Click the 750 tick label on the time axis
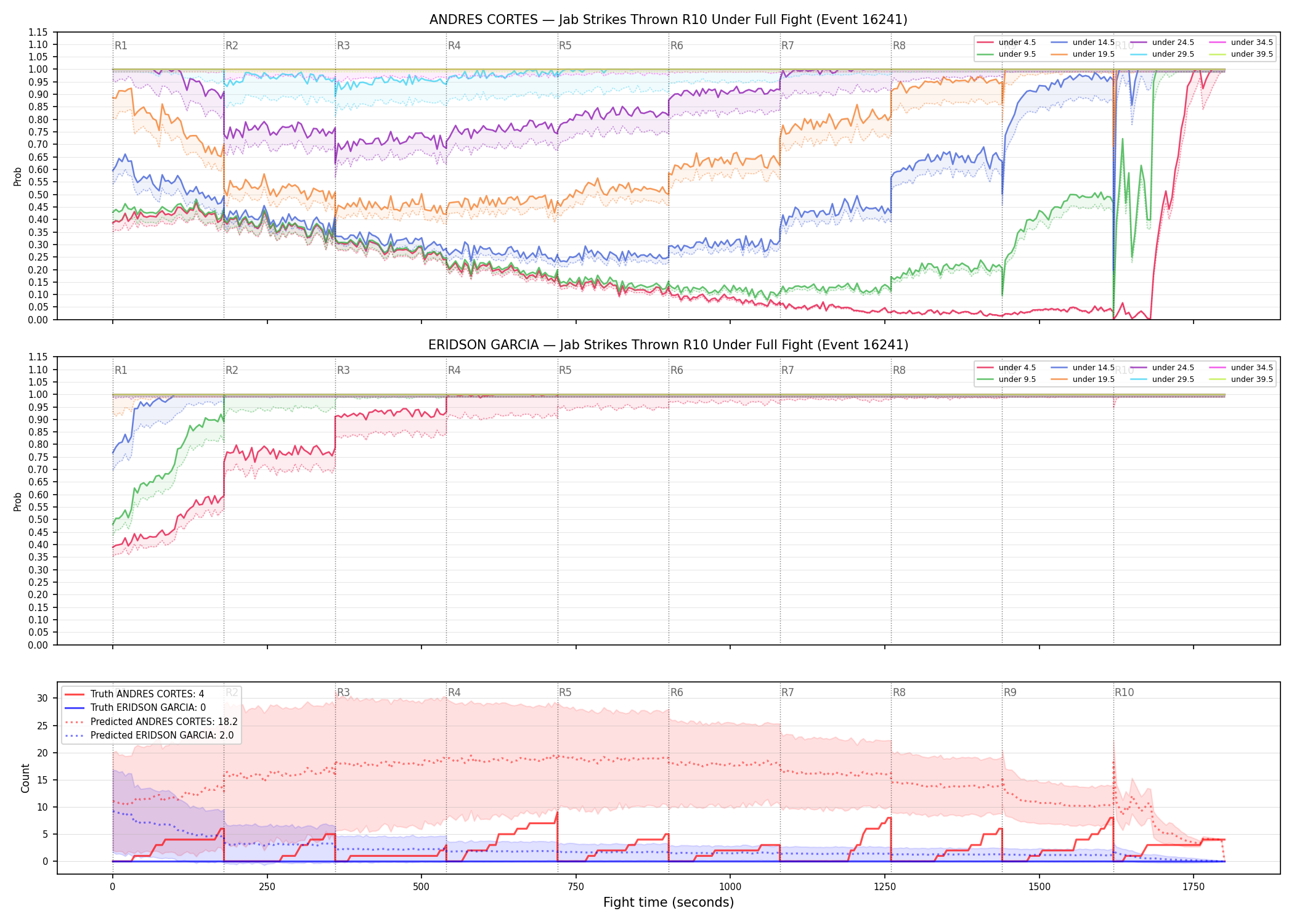The width and height of the screenshot is (1294, 924). (576, 887)
